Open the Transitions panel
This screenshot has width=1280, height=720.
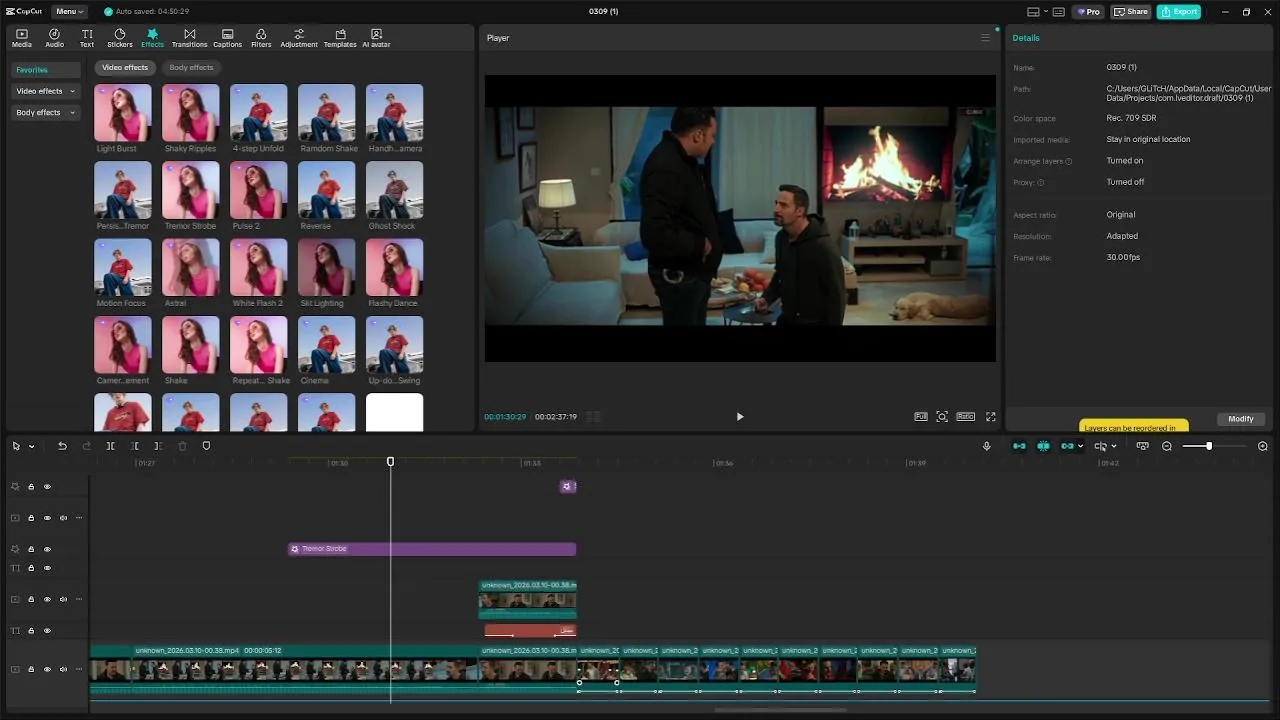[x=189, y=38]
